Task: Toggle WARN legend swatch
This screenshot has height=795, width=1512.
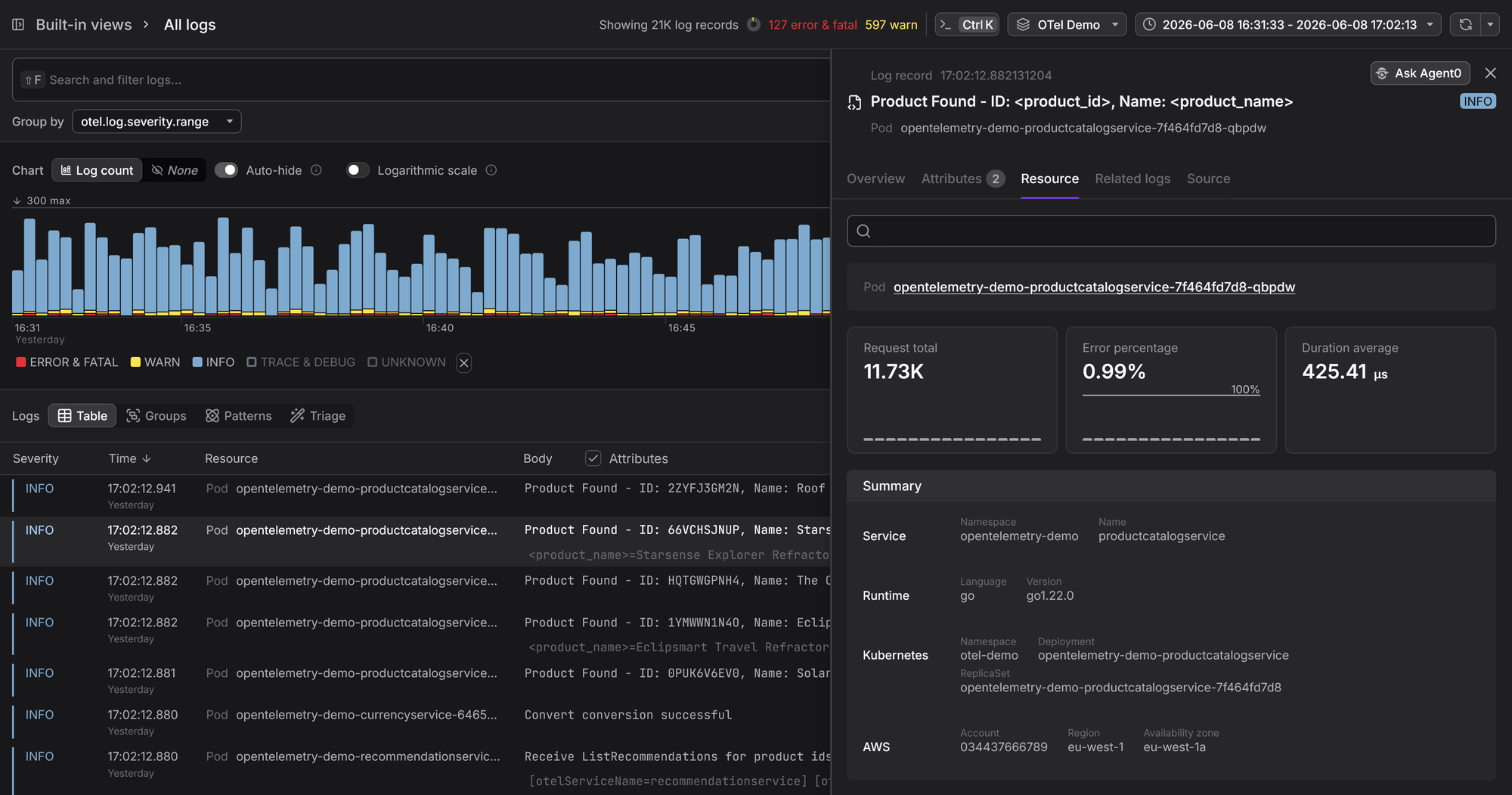Action: (x=135, y=362)
